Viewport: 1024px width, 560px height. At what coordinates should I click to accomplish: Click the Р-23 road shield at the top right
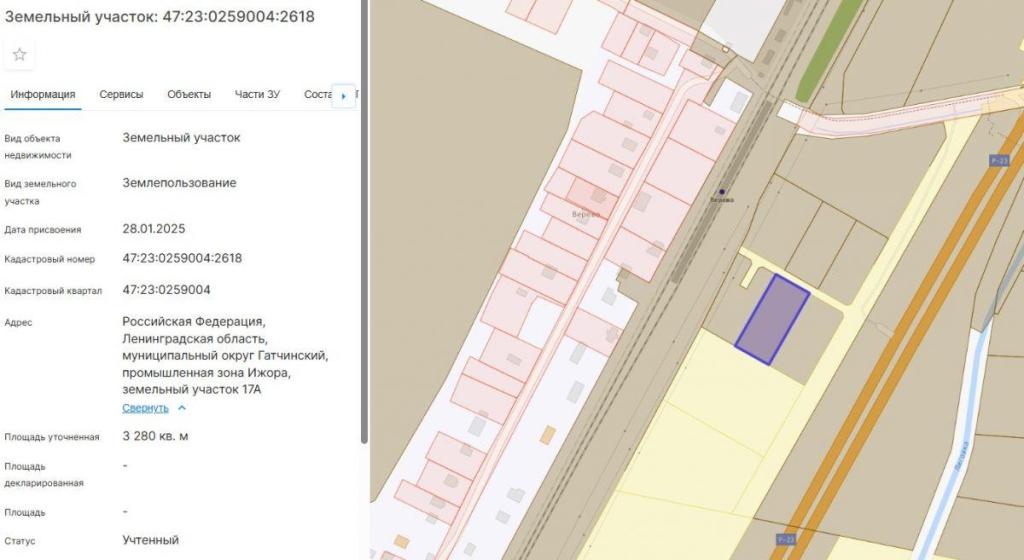pos(998,160)
